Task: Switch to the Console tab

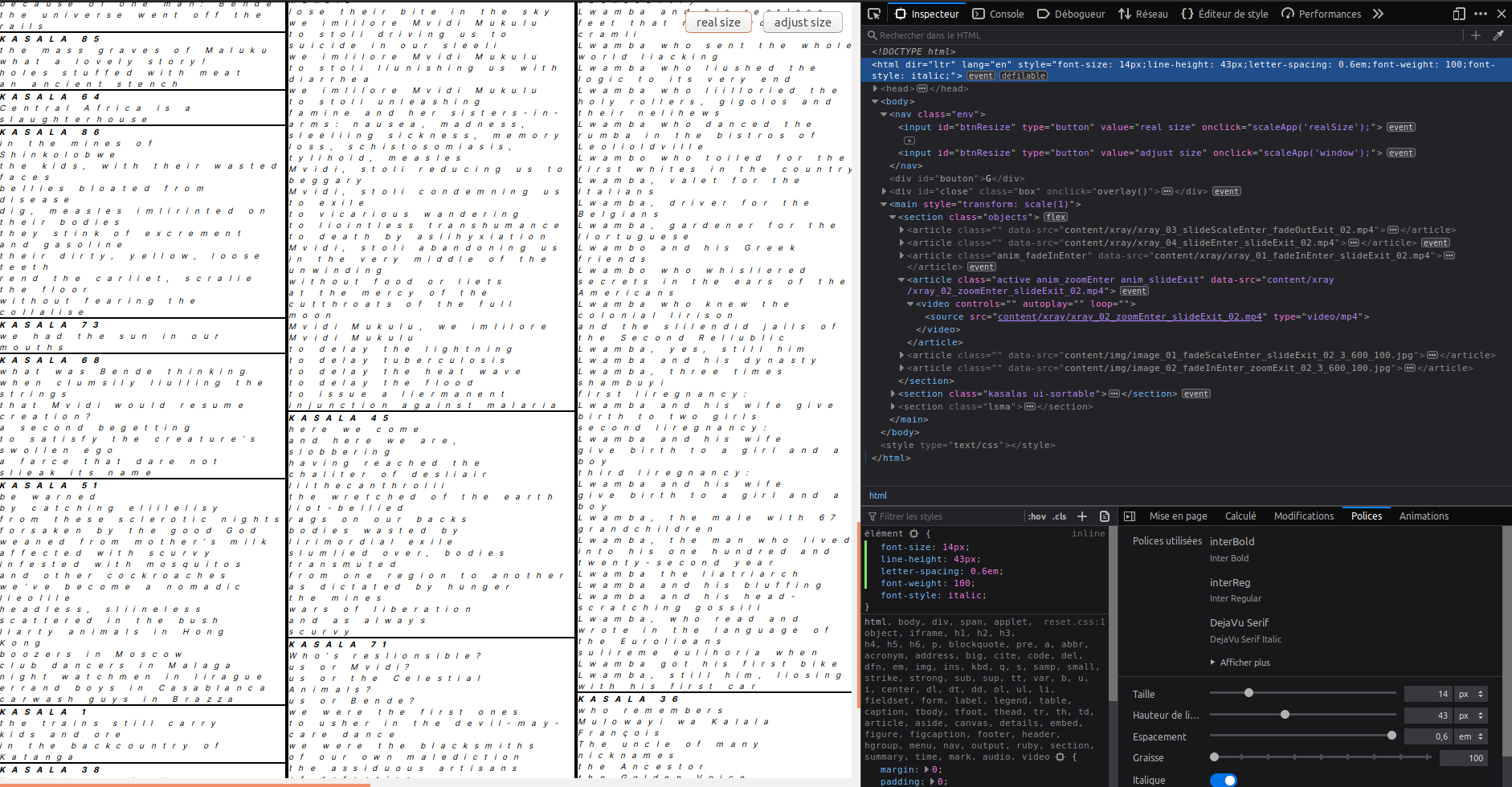Action: (x=998, y=14)
